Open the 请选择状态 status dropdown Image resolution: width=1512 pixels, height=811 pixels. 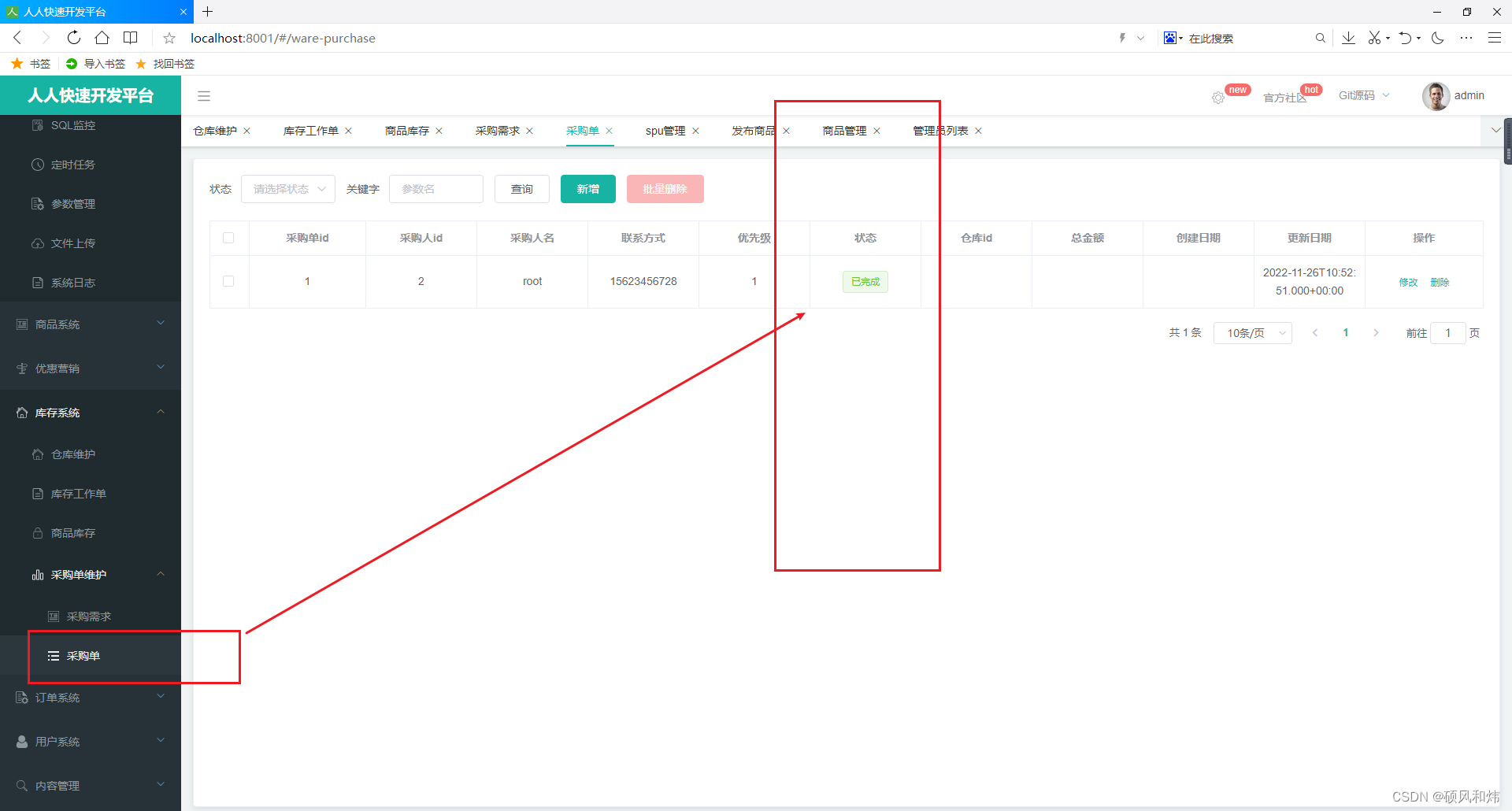coord(288,189)
